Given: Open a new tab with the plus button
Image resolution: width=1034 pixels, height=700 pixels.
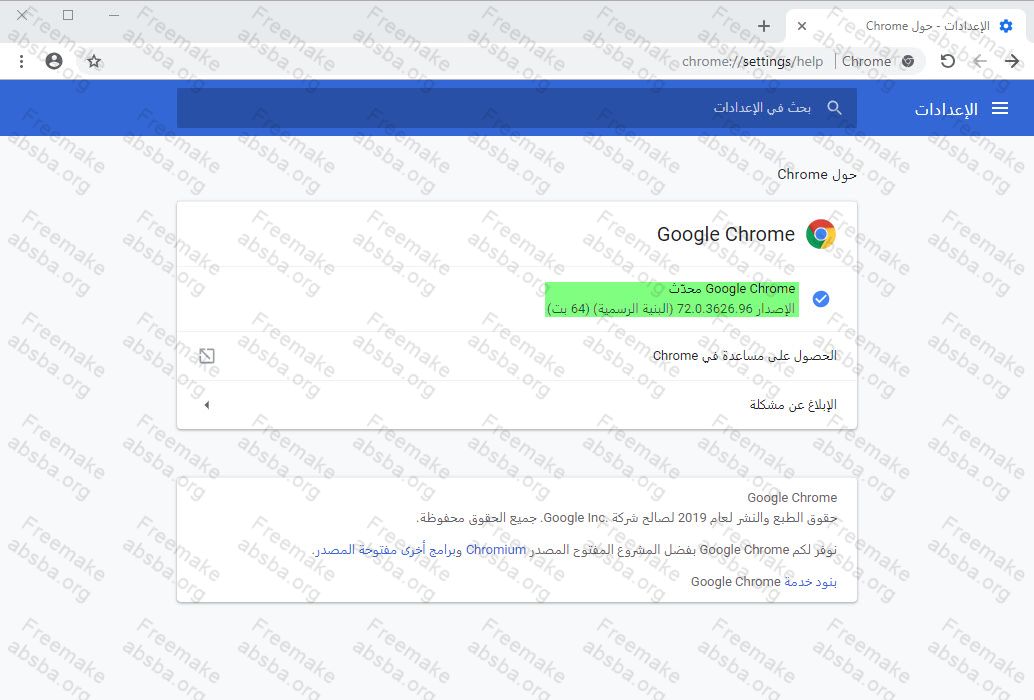Looking at the screenshot, I should click(764, 26).
